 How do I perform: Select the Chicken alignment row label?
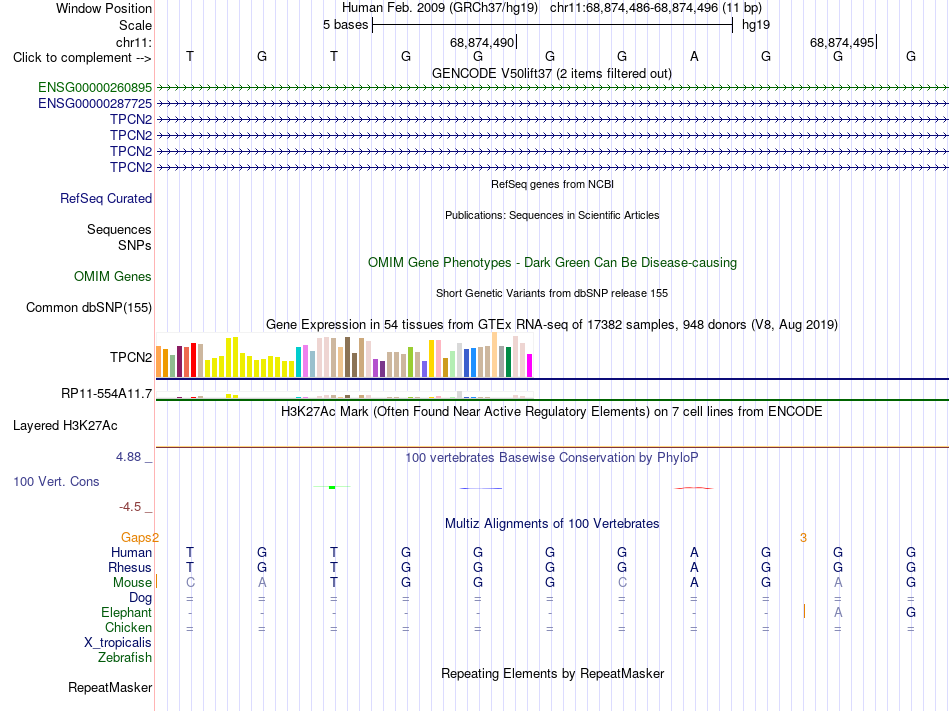click(x=128, y=627)
